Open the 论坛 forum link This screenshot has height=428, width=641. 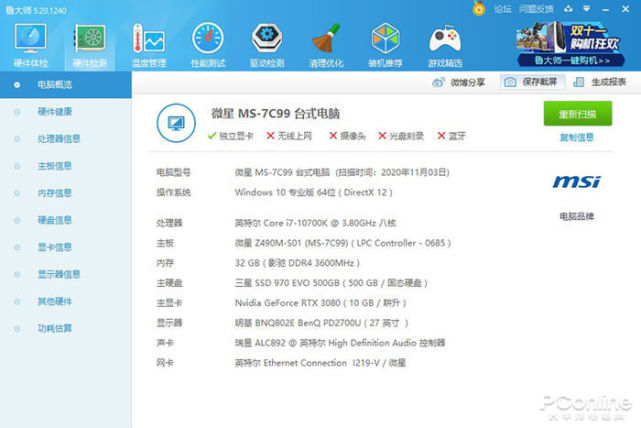click(502, 9)
